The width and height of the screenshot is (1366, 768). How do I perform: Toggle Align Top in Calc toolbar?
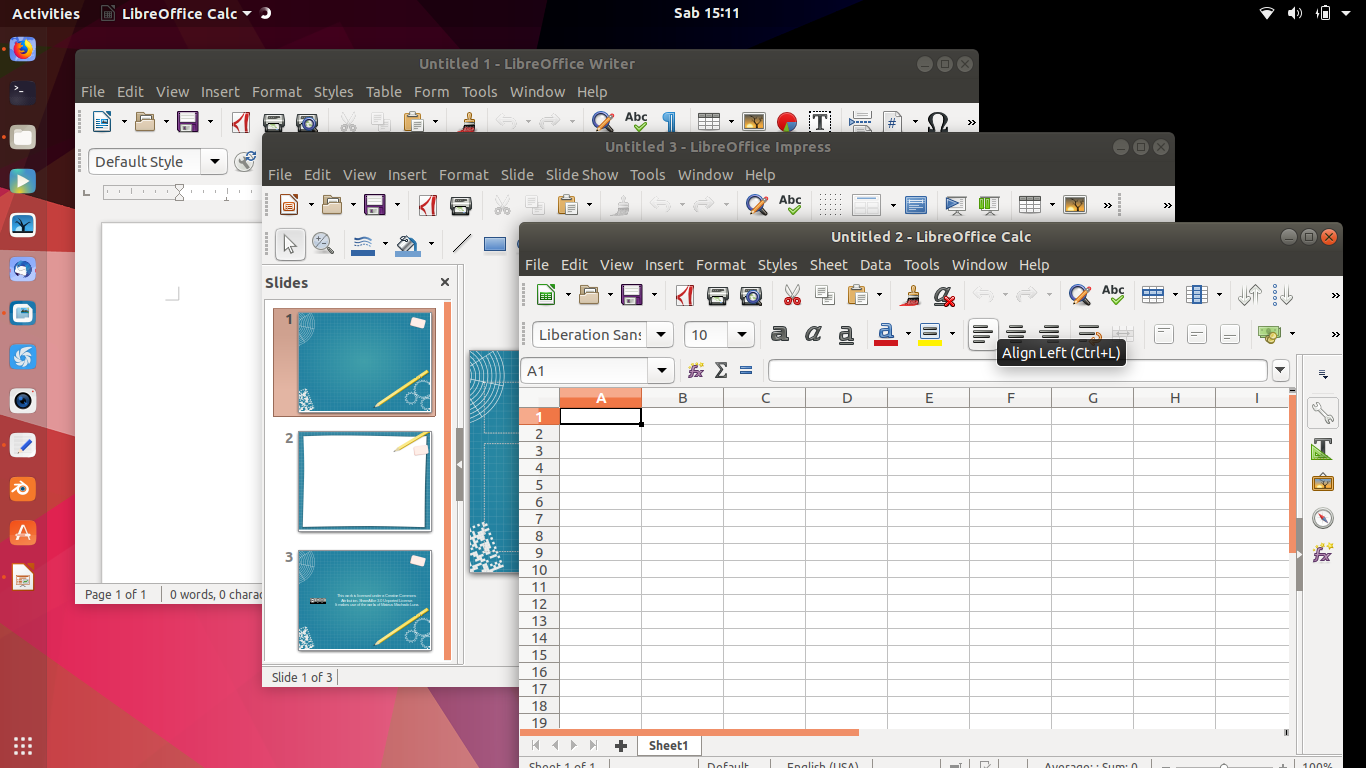click(x=1163, y=334)
